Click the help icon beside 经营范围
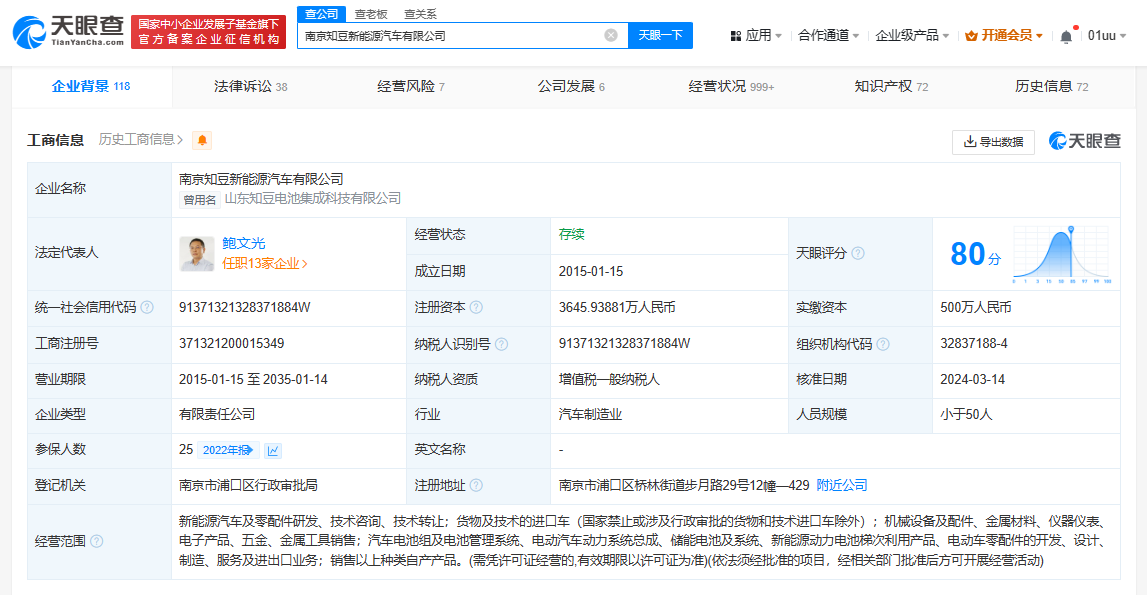Viewport: 1147px width, 595px height. [96, 541]
